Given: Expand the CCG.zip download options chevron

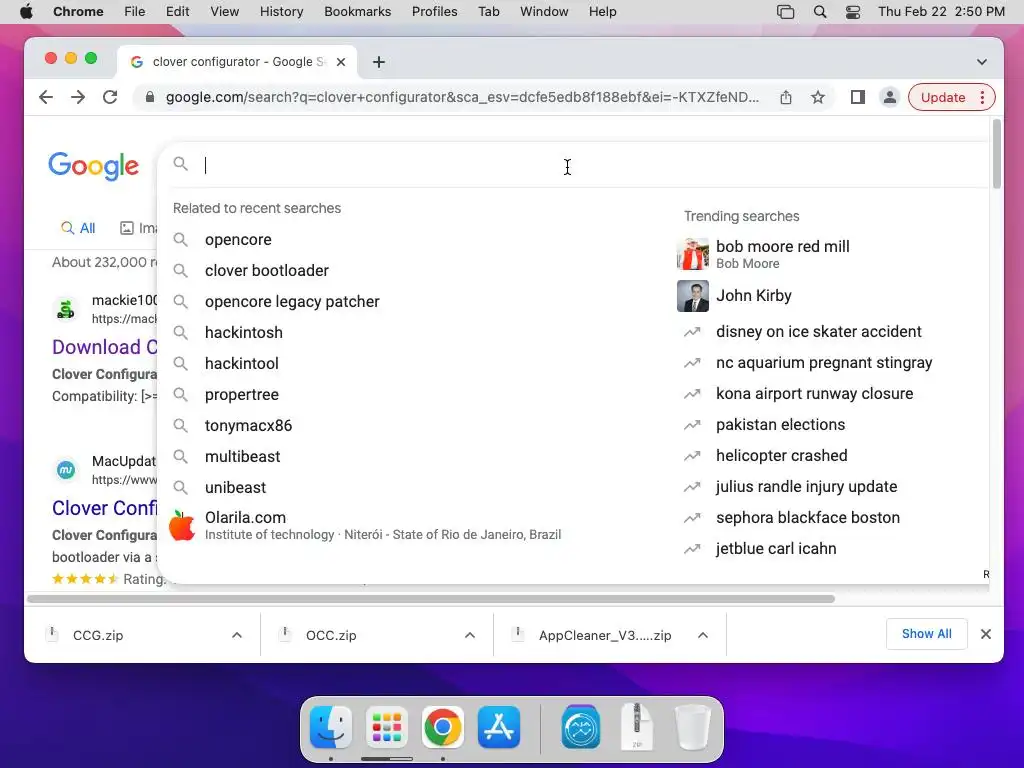Looking at the screenshot, I should (x=237, y=635).
